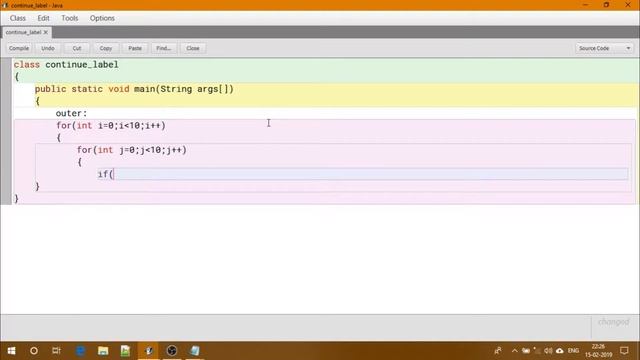Open network status tray icon
This screenshot has width=640, height=360.
[537, 351]
